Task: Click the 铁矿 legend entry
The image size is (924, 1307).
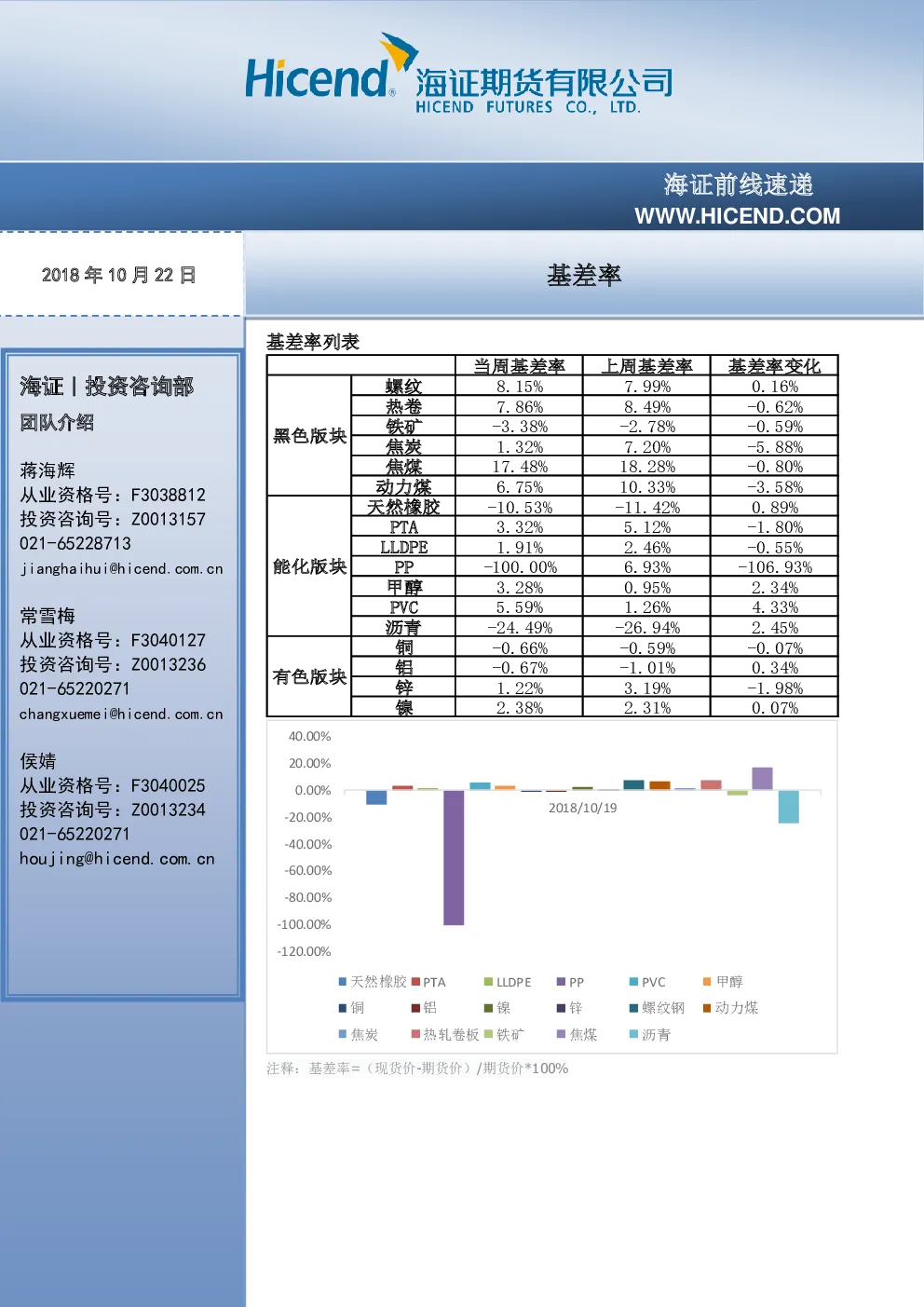Action: point(504,1035)
